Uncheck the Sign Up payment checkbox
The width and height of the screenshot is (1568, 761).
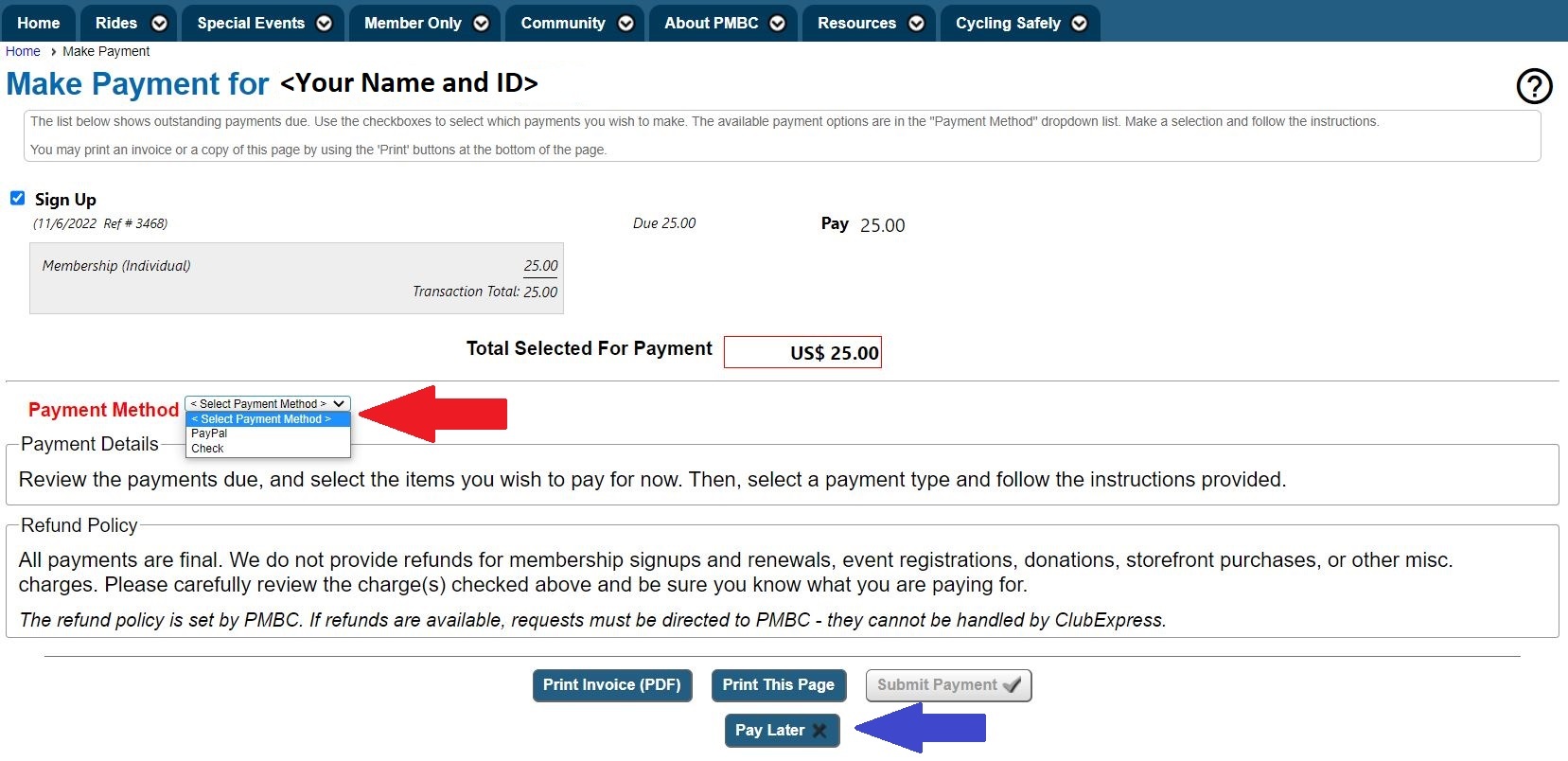click(x=17, y=198)
